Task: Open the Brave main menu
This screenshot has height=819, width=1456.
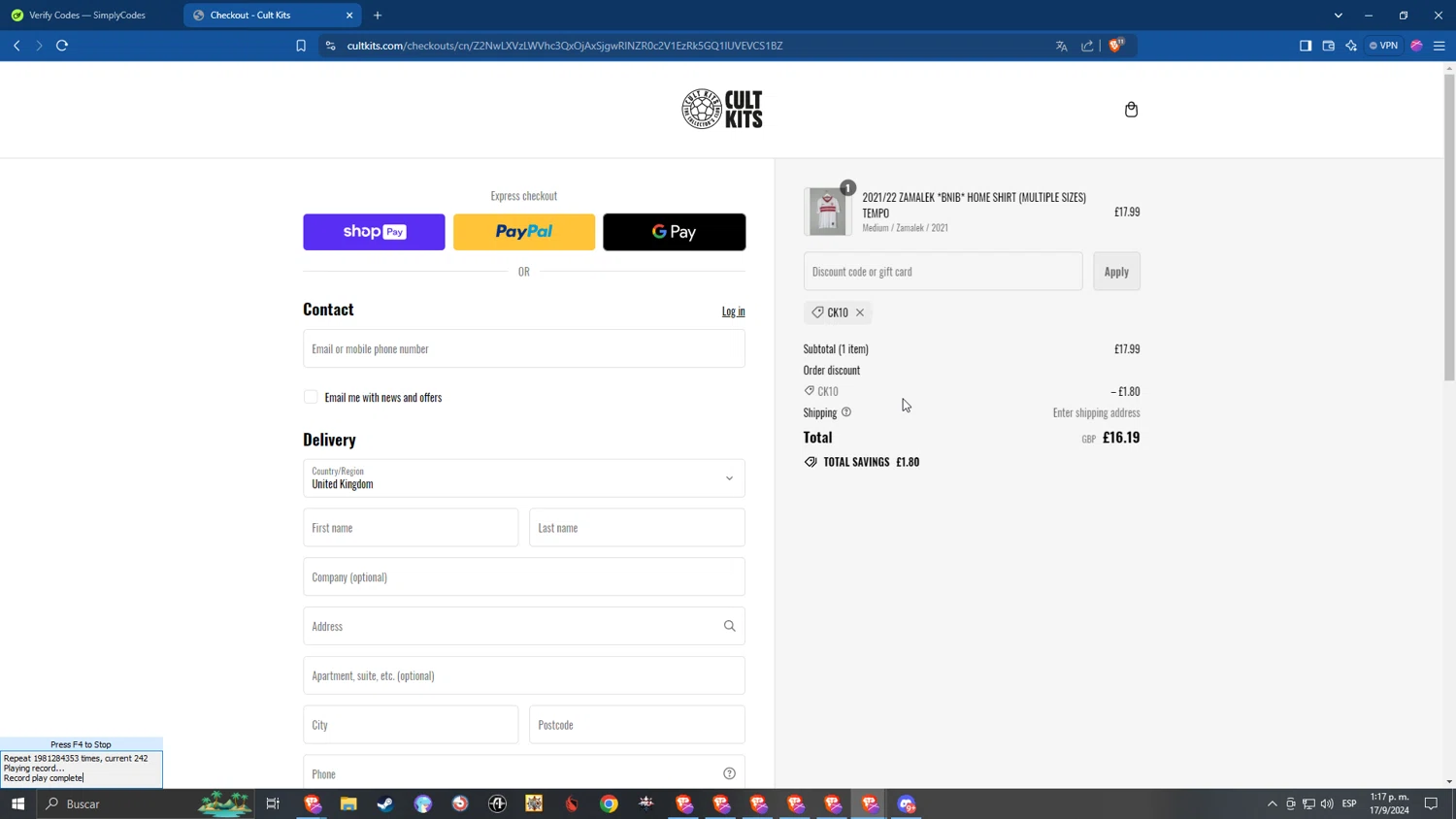Action: pos(1439,46)
